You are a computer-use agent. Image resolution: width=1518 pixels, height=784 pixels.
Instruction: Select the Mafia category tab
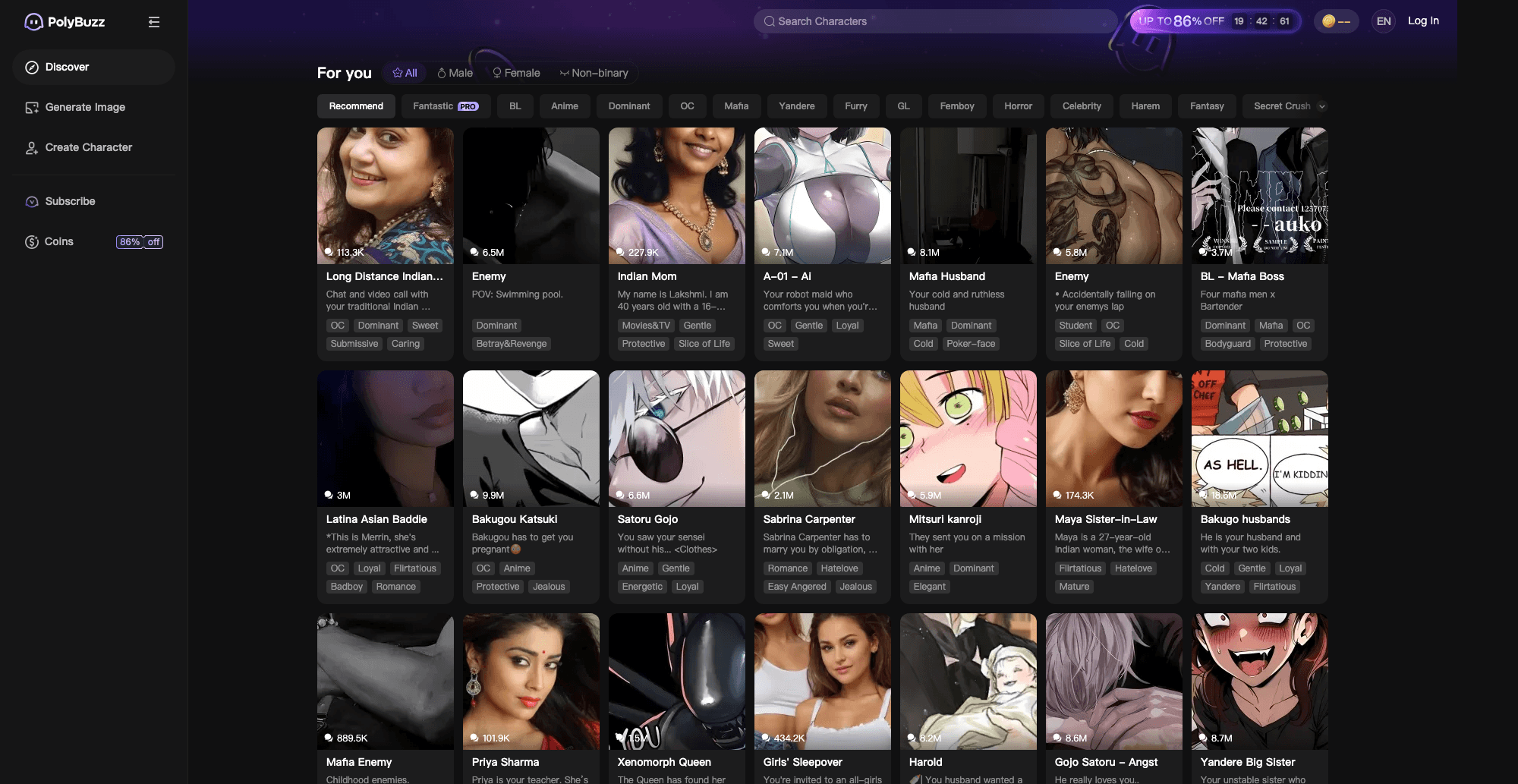pyautogui.click(x=736, y=106)
